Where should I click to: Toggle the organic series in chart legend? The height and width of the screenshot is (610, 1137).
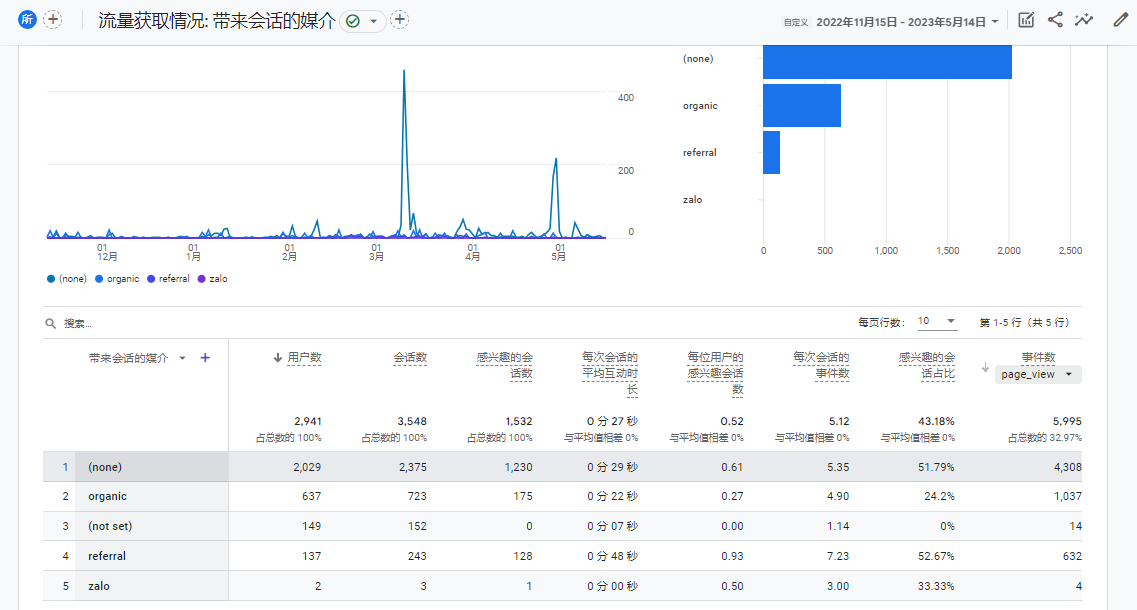tap(117, 279)
